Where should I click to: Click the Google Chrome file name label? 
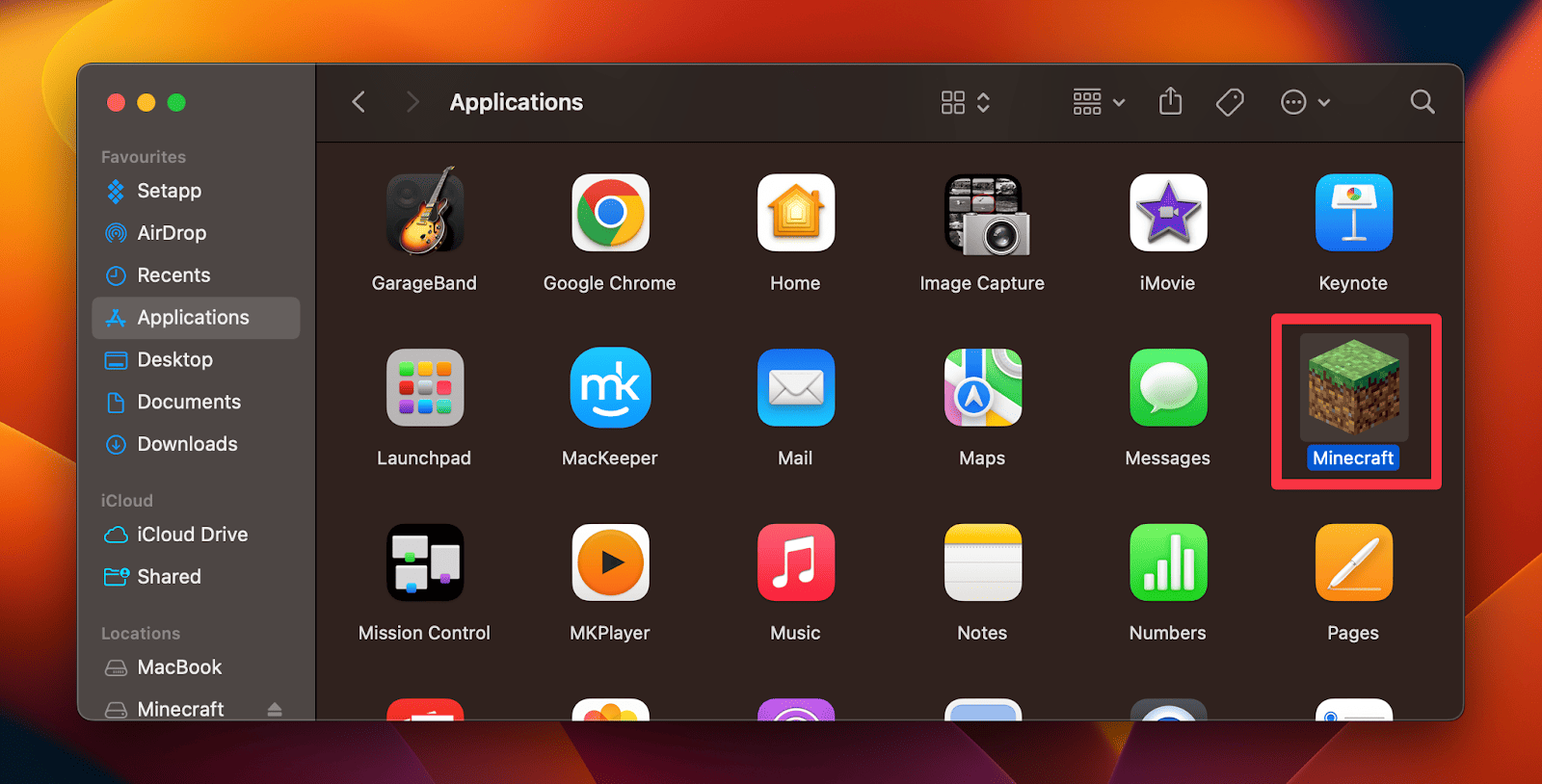click(610, 283)
